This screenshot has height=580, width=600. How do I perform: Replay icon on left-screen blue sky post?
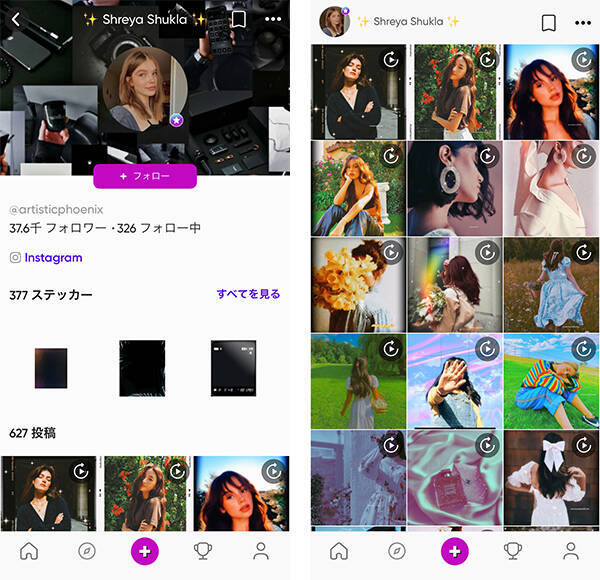click(x=274, y=471)
